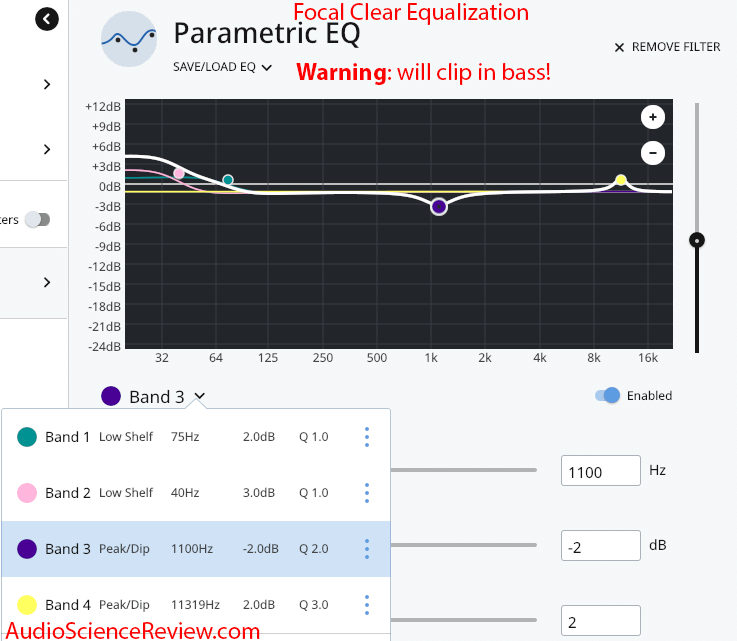Click the vertical gain slider handle
Screen dimensions: 737x641
697,241
